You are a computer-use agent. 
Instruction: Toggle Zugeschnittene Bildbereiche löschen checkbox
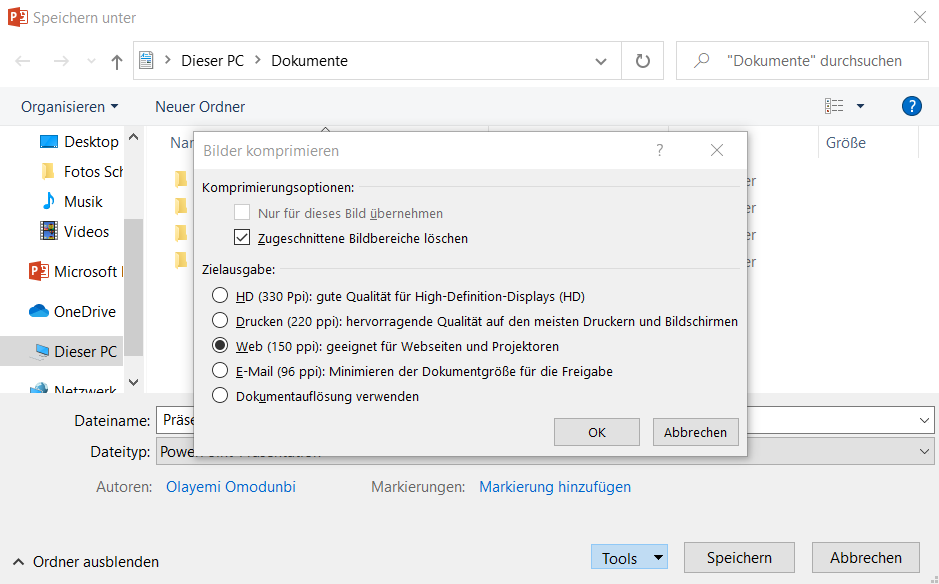click(241, 238)
